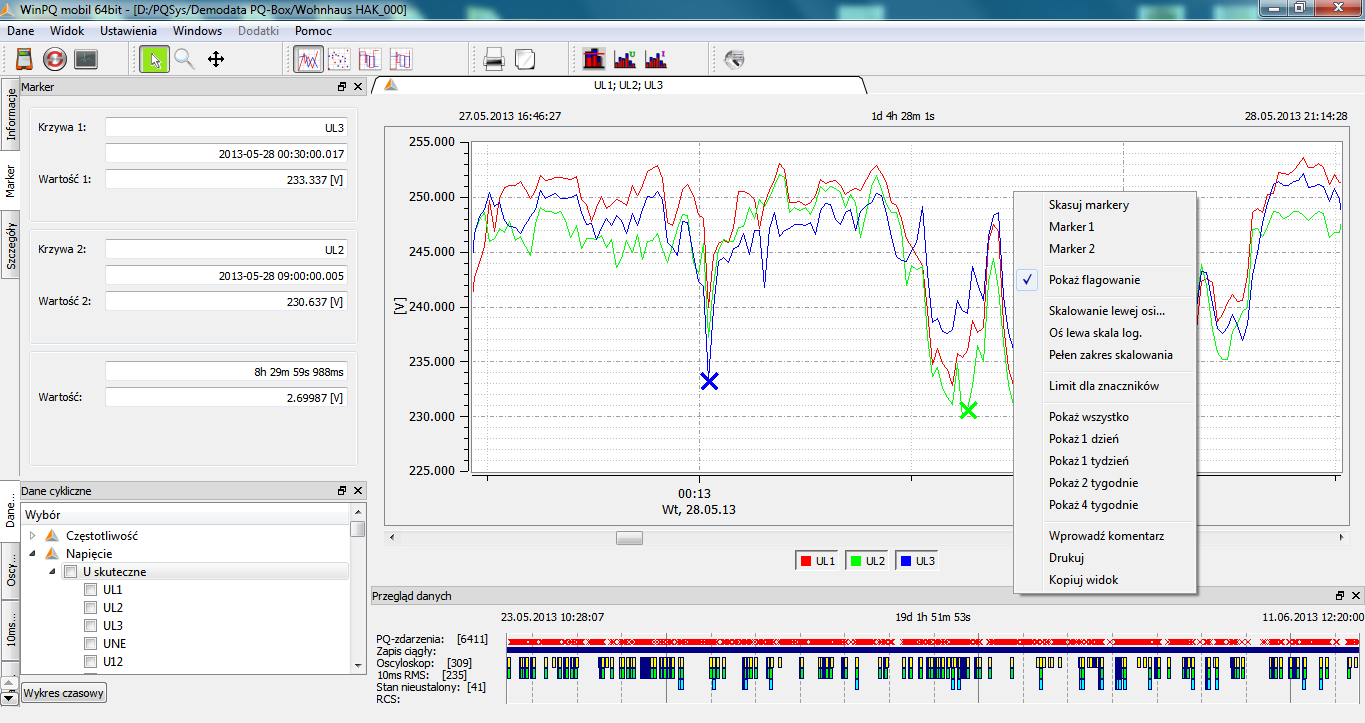Image resolution: width=1365 pixels, height=723 pixels.
Task: Close the Przegląd danych panel
Action: point(1356,595)
